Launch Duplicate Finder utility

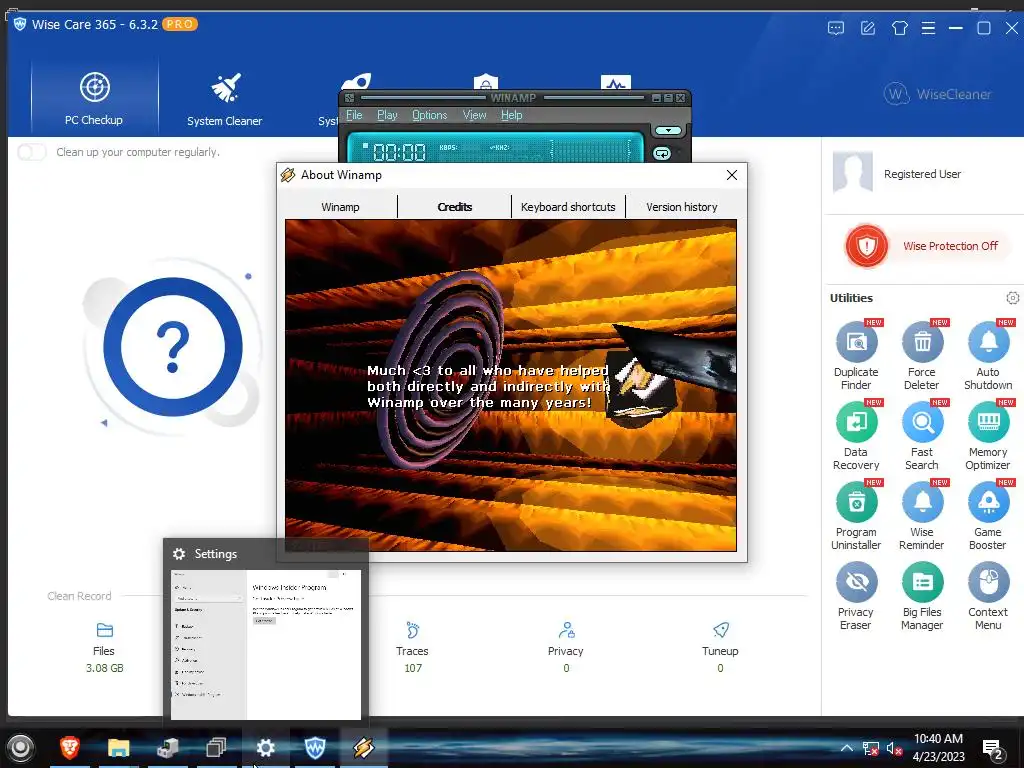856,356
